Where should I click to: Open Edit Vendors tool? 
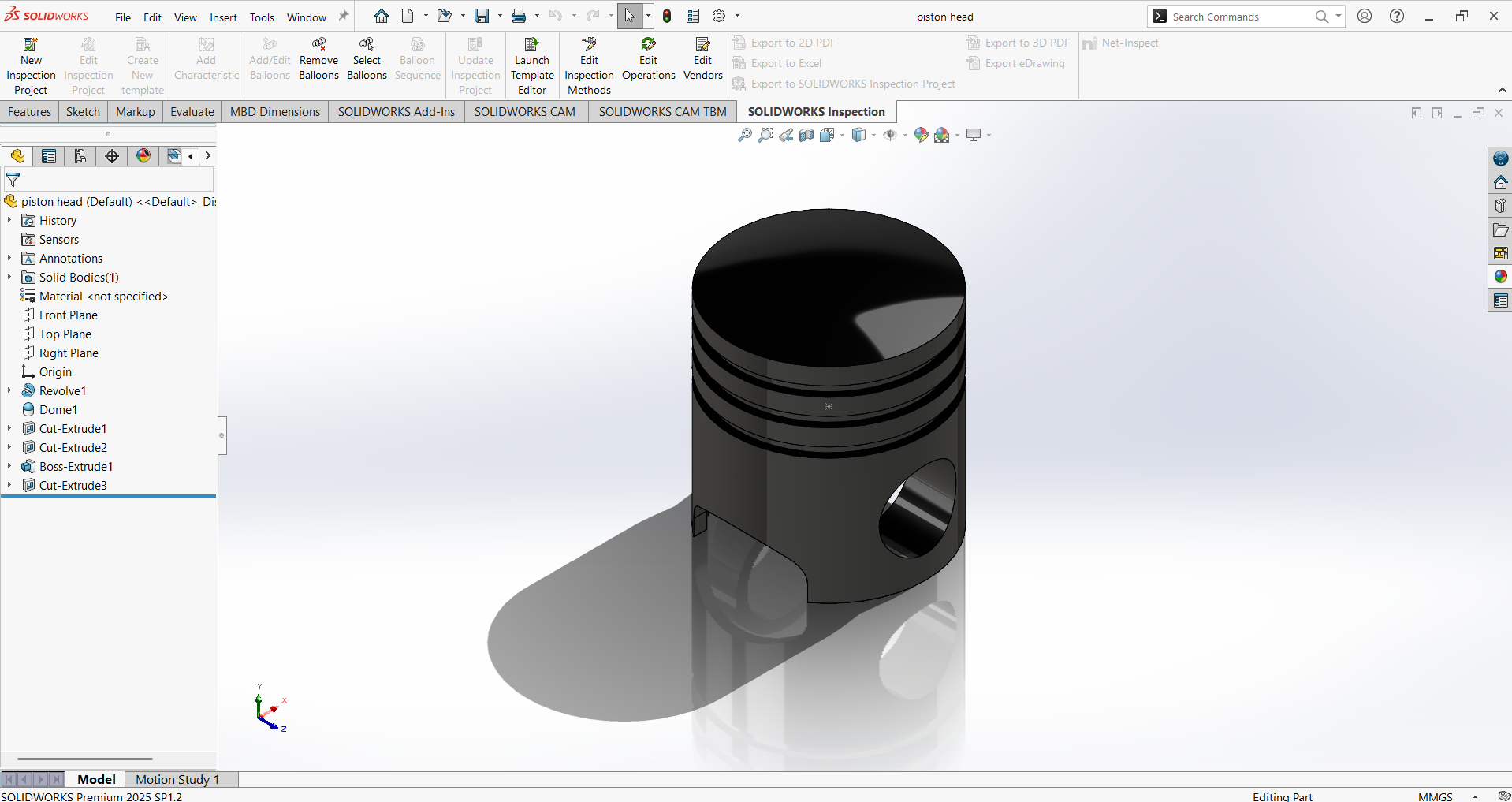702,58
